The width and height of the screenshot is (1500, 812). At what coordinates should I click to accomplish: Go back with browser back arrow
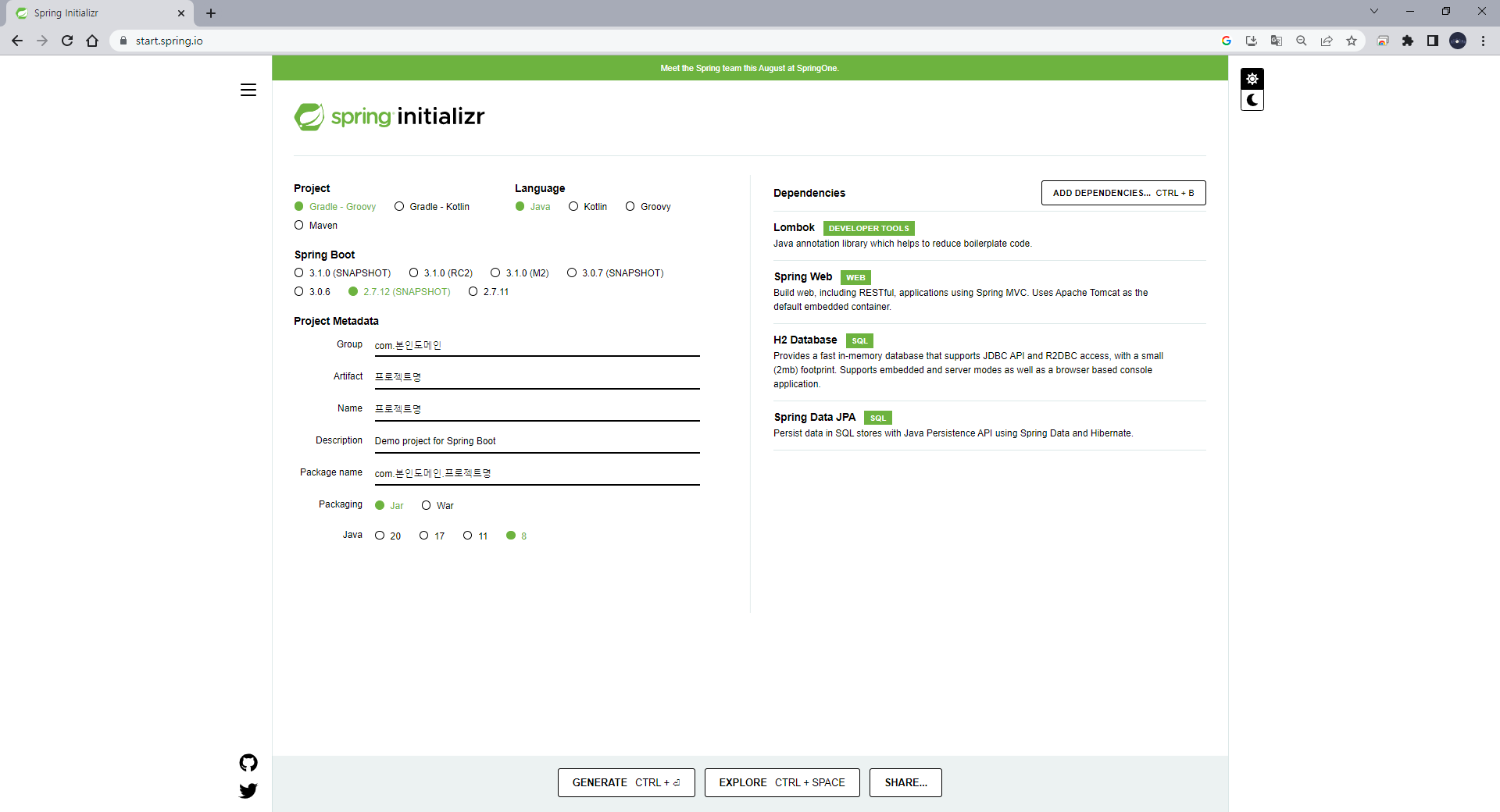[17, 41]
